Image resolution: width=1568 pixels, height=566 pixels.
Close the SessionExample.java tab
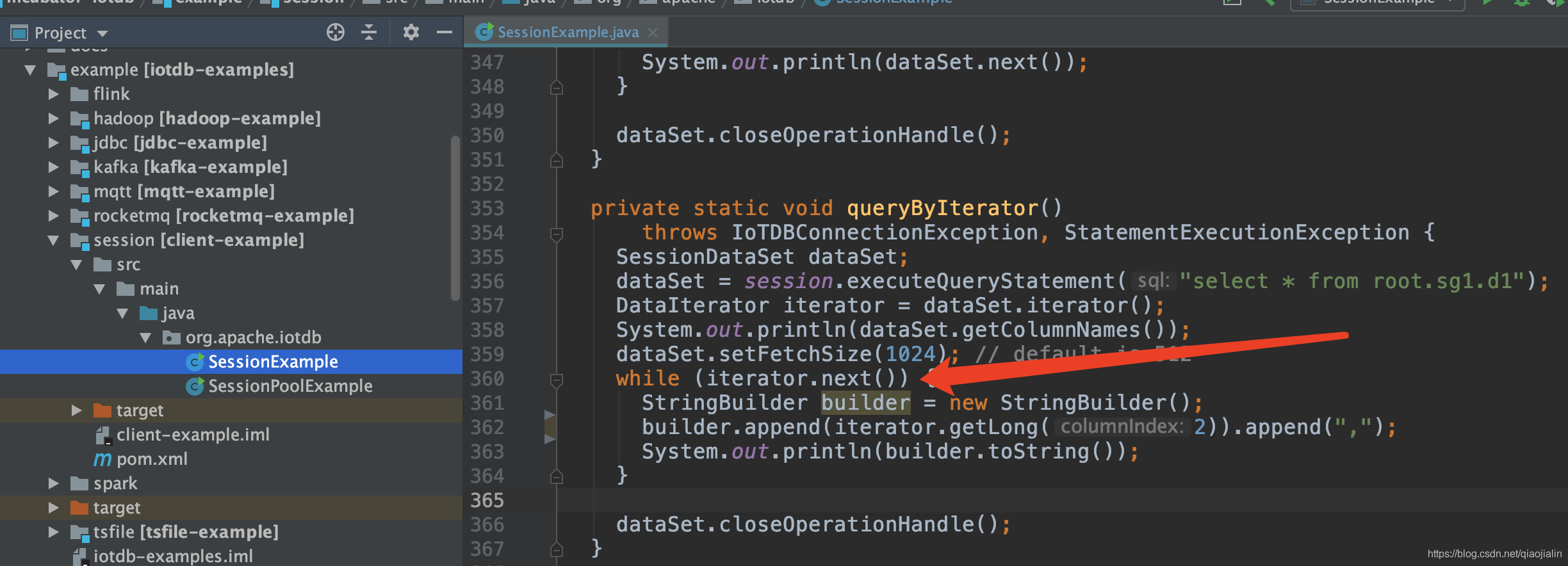click(x=653, y=33)
